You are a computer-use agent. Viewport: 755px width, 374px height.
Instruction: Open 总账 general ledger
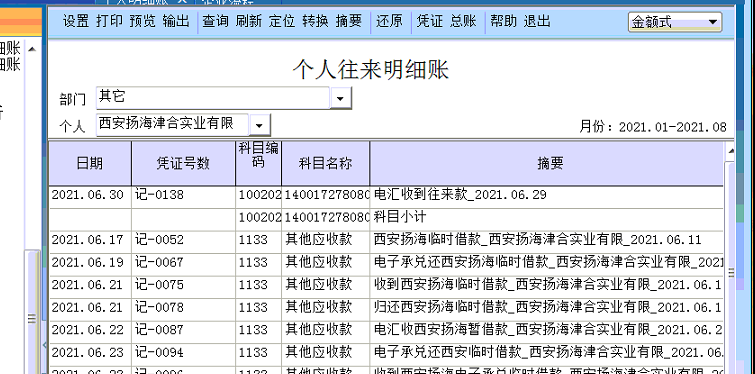click(x=463, y=21)
